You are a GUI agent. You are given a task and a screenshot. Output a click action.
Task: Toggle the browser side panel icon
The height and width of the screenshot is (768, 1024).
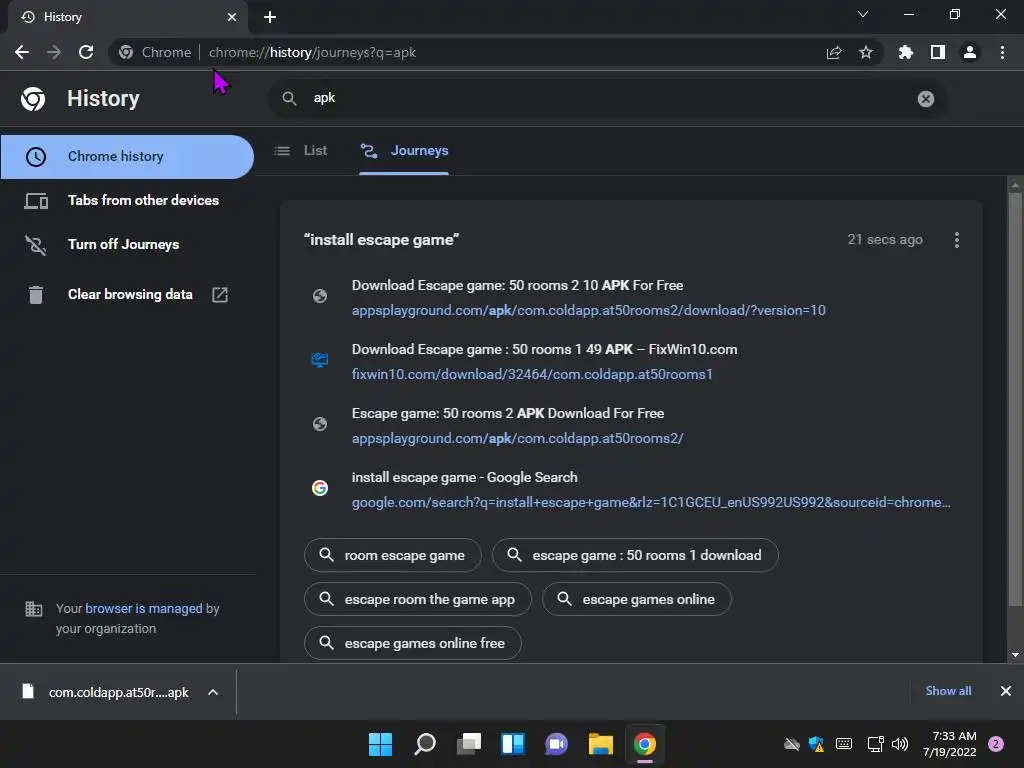[x=938, y=52]
